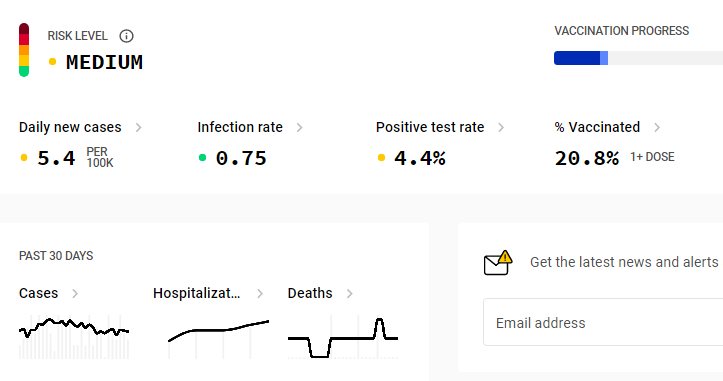Expand Infection rate chevron arrow
Screen dimensions: 723x381
pyautogui.click(x=299, y=127)
